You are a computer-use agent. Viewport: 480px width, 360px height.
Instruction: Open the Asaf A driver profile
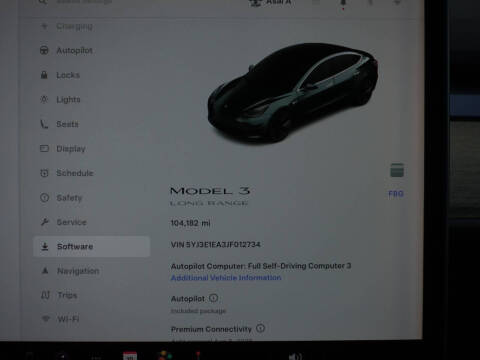click(x=271, y=3)
